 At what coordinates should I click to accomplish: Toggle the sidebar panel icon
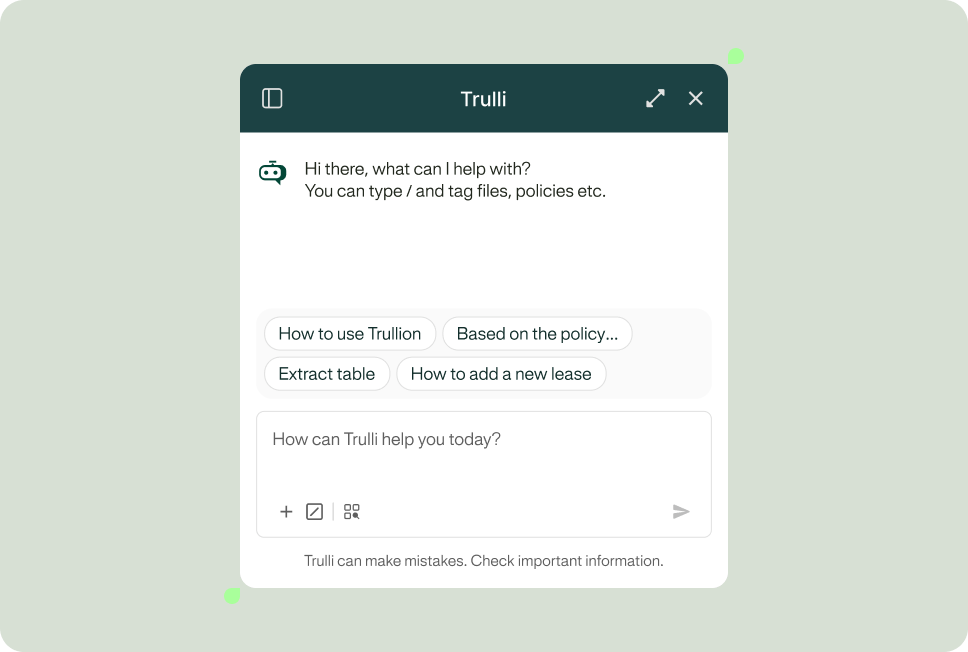272,98
